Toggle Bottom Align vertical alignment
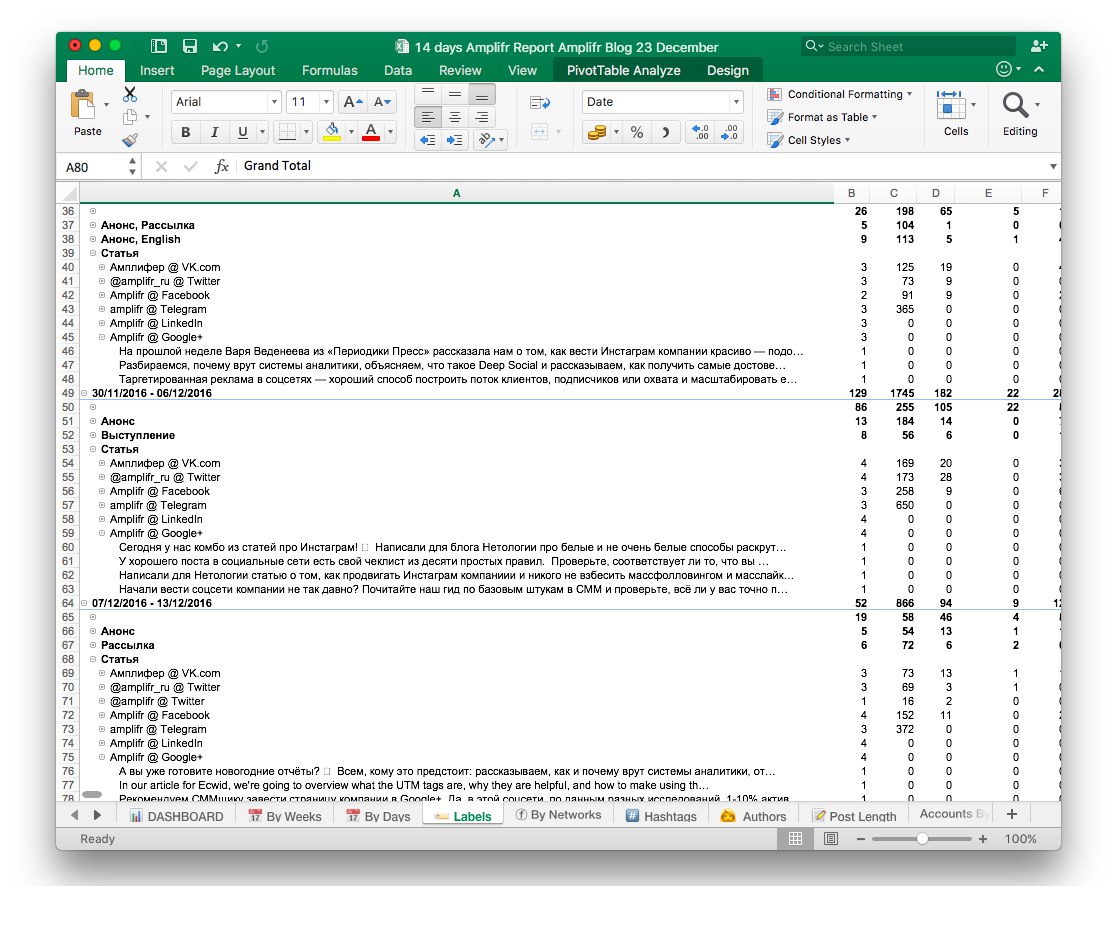Image resolution: width=1117 pixels, height=930 pixels. click(482, 95)
